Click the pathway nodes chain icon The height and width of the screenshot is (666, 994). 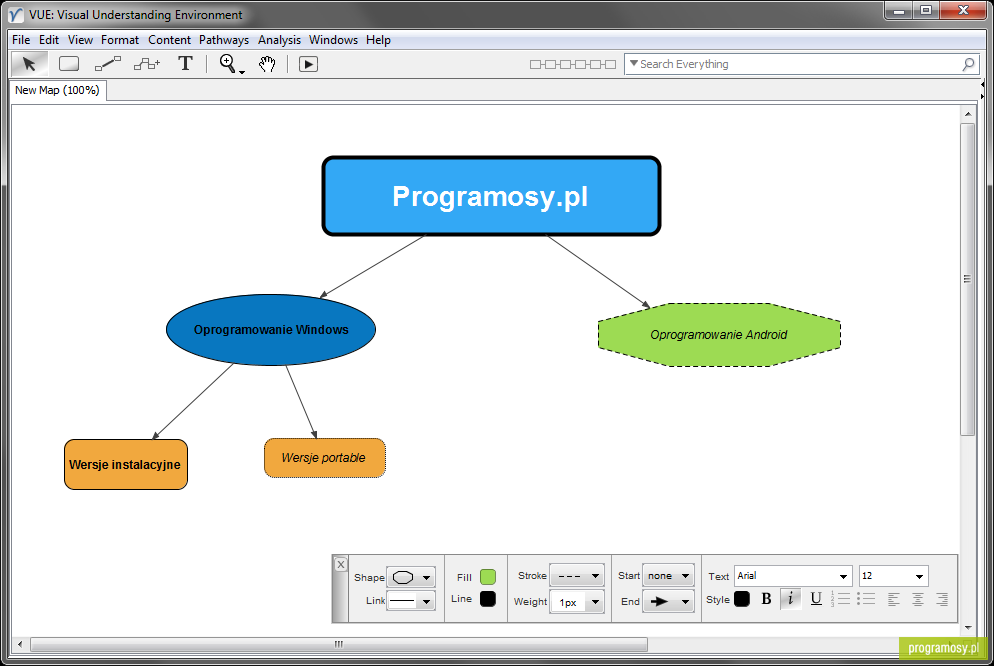tap(572, 64)
